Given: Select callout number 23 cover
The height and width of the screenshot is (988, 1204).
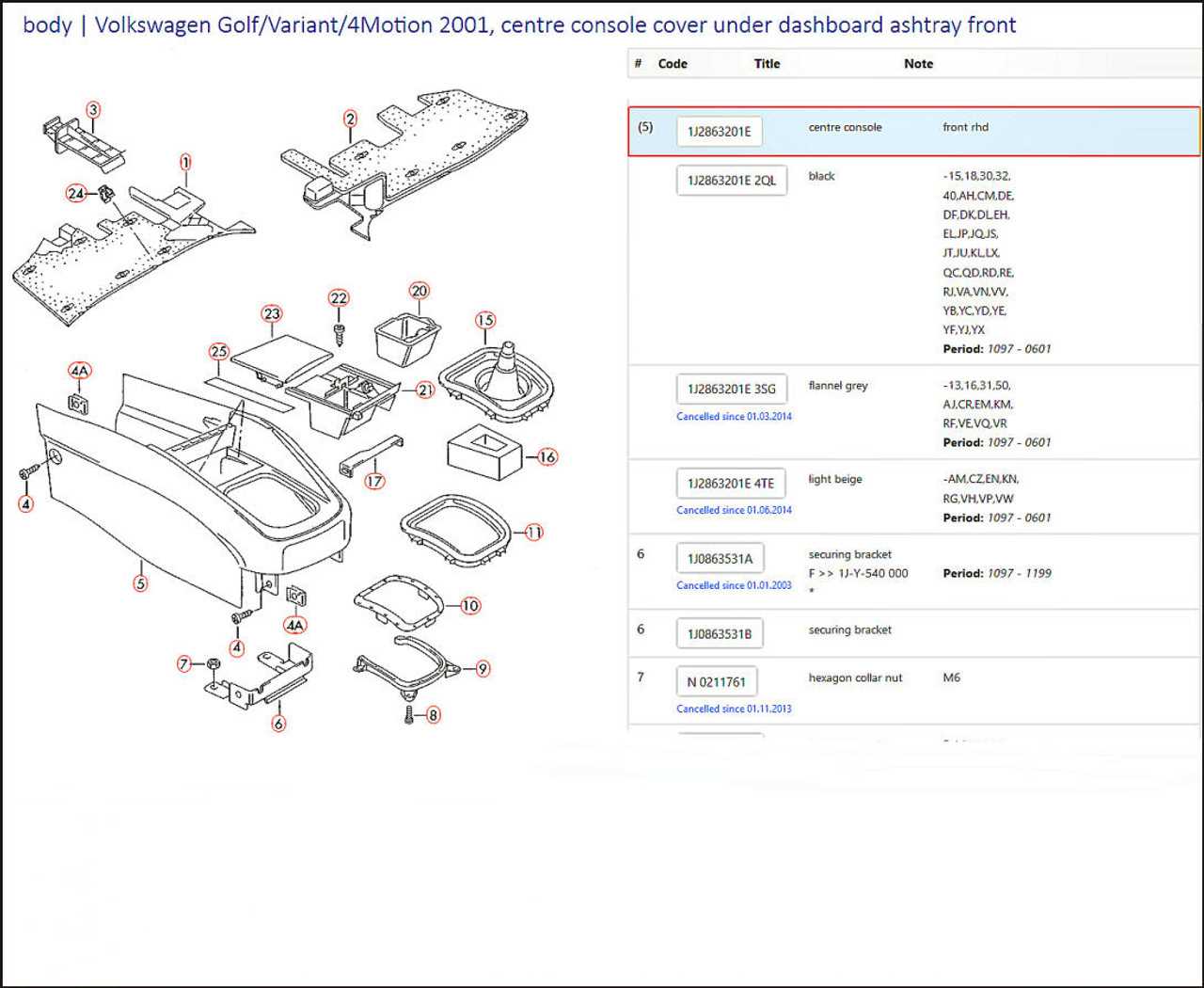Looking at the screenshot, I should (x=272, y=313).
